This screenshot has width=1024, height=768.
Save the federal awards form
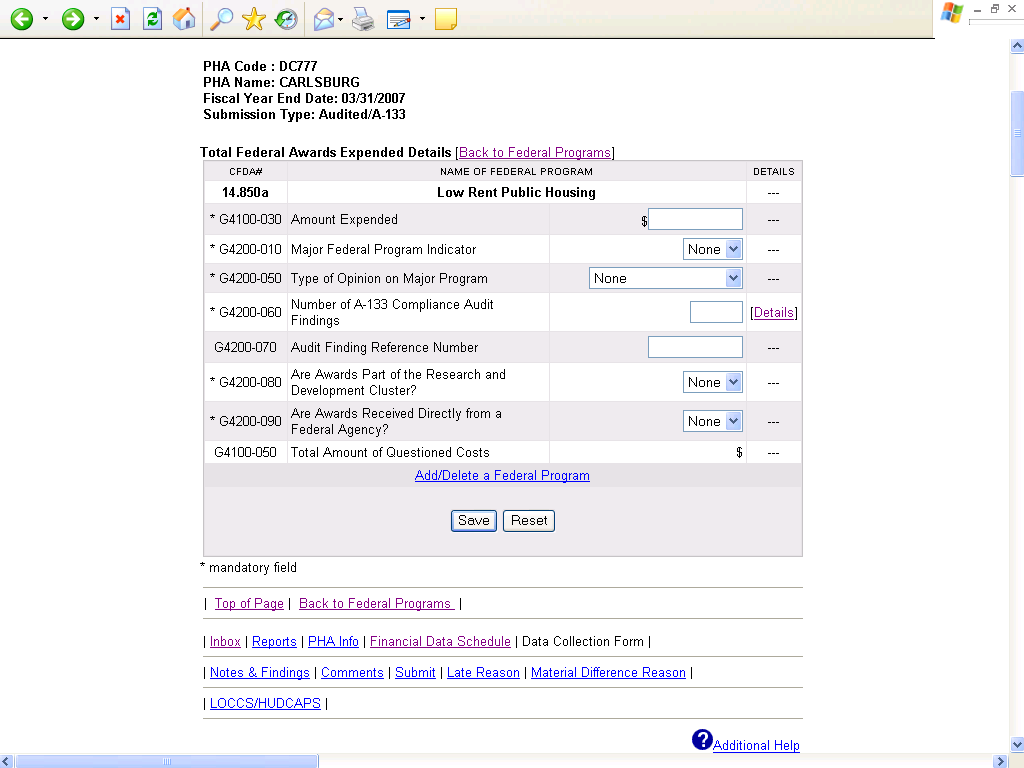(x=473, y=520)
